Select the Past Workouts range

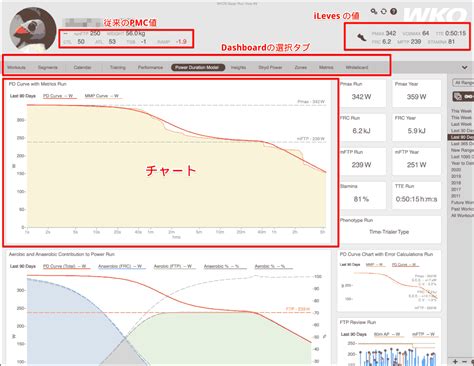(x=462, y=209)
